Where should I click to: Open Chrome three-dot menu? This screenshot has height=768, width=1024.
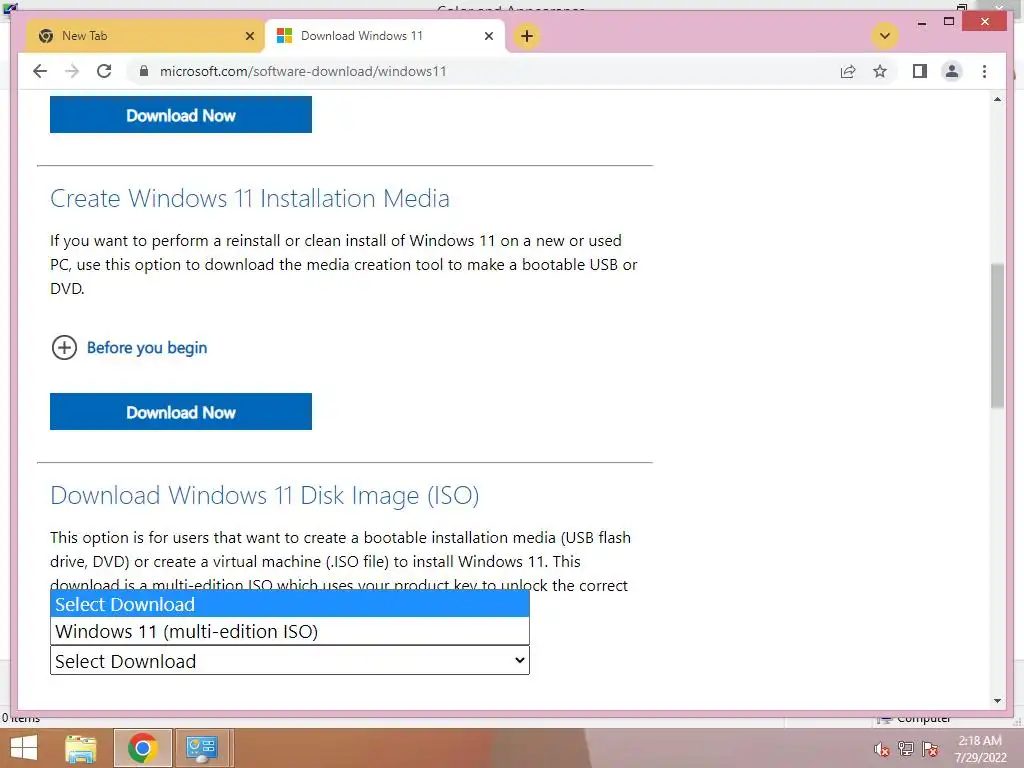tap(984, 71)
